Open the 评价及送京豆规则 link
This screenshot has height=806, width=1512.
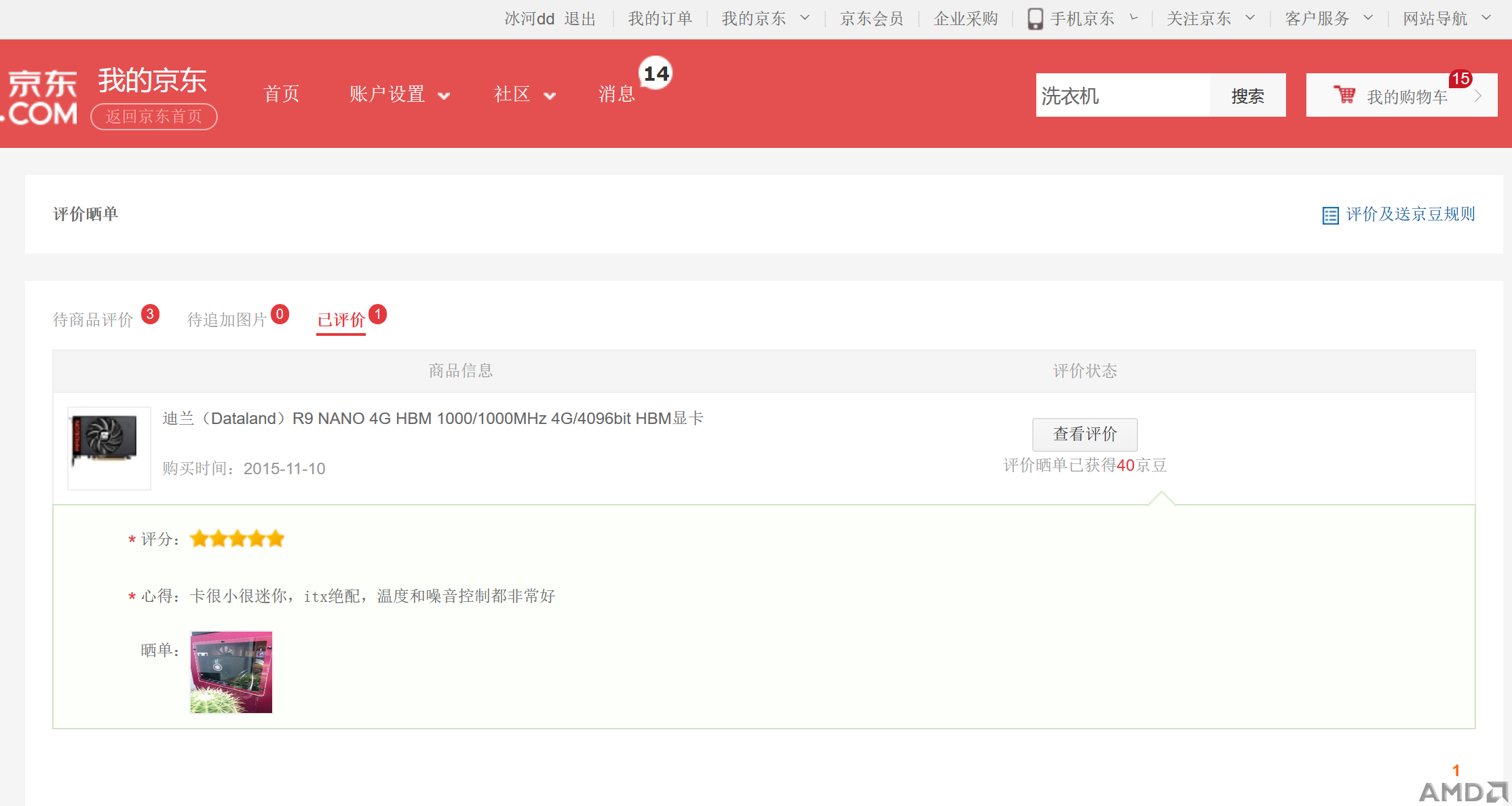click(x=1410, y=214)
